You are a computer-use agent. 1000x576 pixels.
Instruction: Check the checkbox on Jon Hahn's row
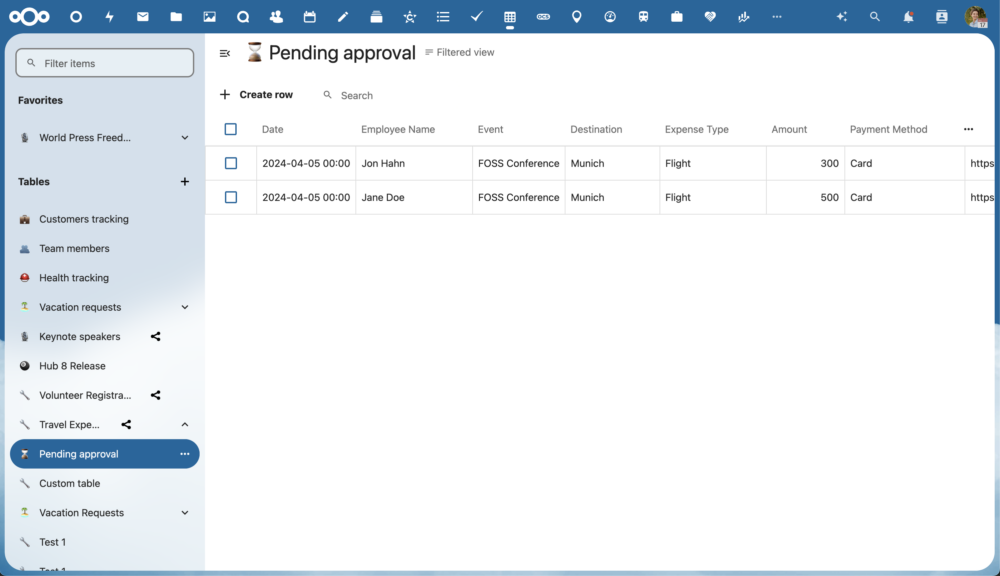(231, 163)
